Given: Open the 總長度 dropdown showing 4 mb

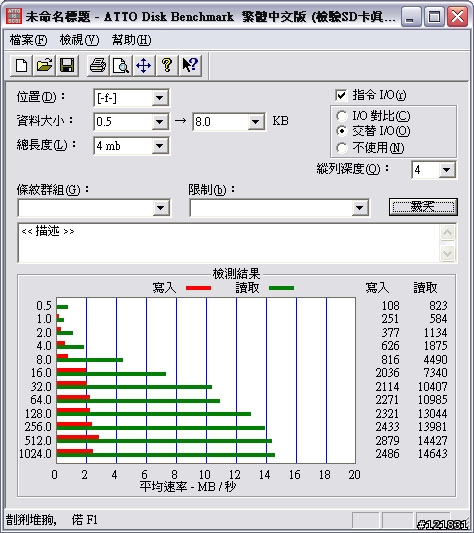Looking at the screenshot, I should [159, 146].
